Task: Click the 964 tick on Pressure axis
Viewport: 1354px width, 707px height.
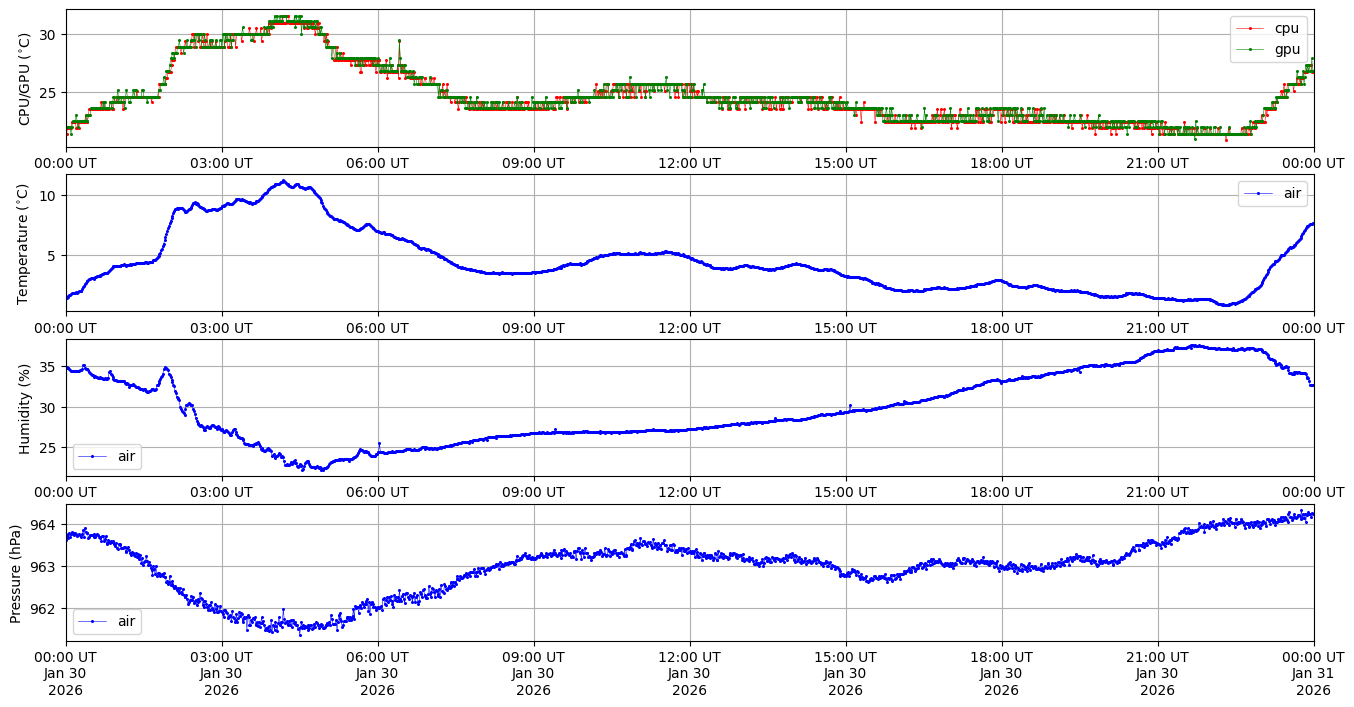Action: [x=46, y=525]
